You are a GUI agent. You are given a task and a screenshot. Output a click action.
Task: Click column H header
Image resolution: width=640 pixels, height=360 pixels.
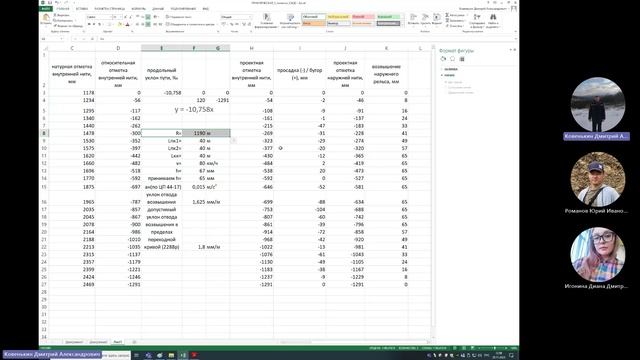click(251, 48)
